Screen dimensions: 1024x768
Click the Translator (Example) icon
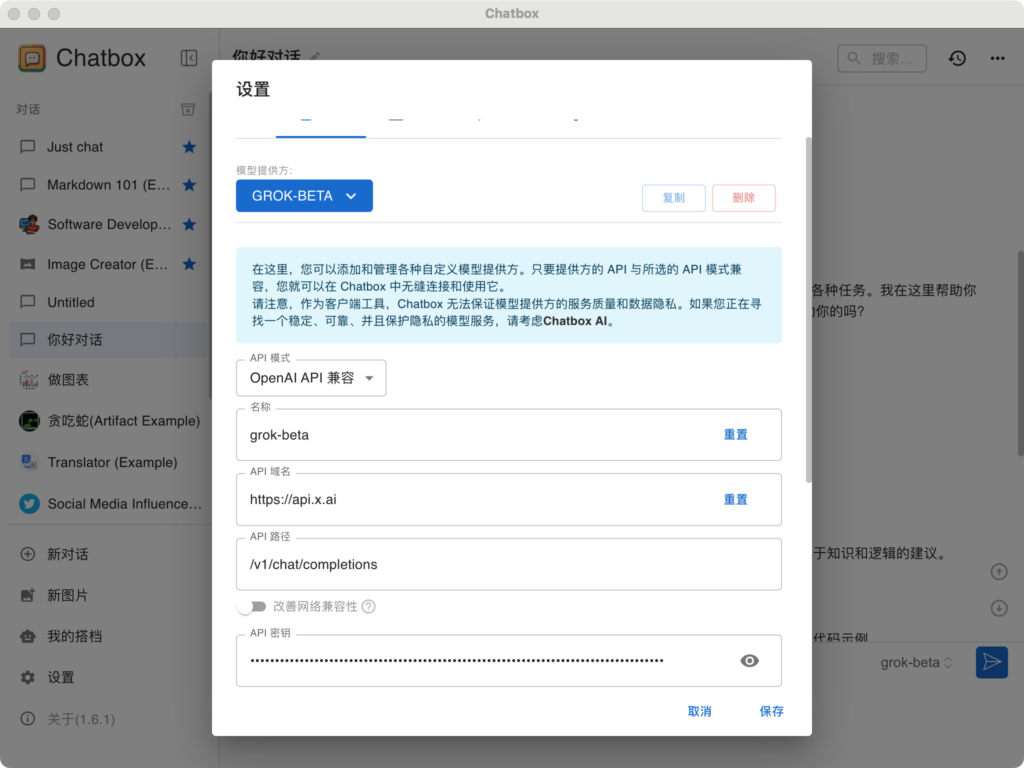[x=29, y=462]
